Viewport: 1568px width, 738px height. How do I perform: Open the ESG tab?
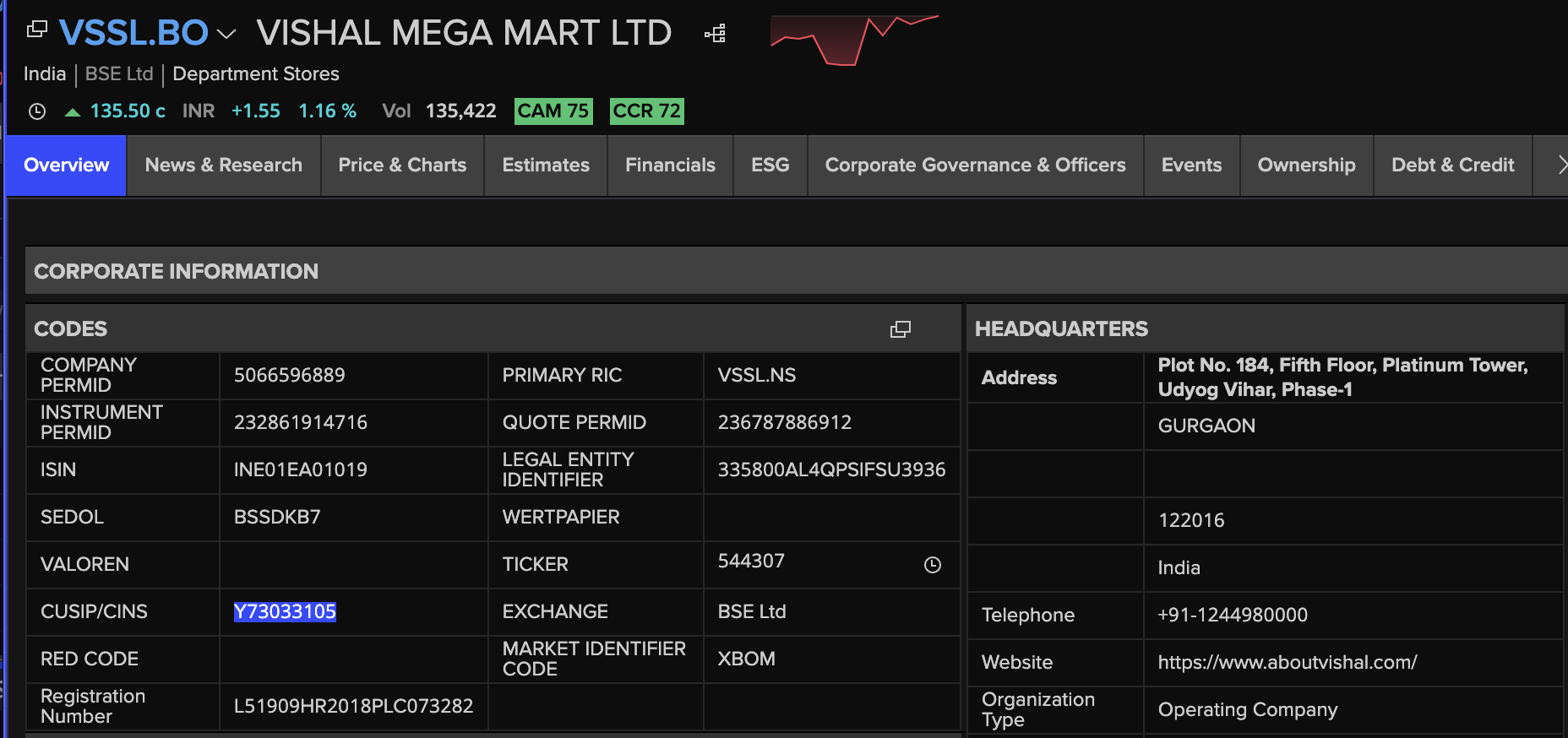pos(770,166)
